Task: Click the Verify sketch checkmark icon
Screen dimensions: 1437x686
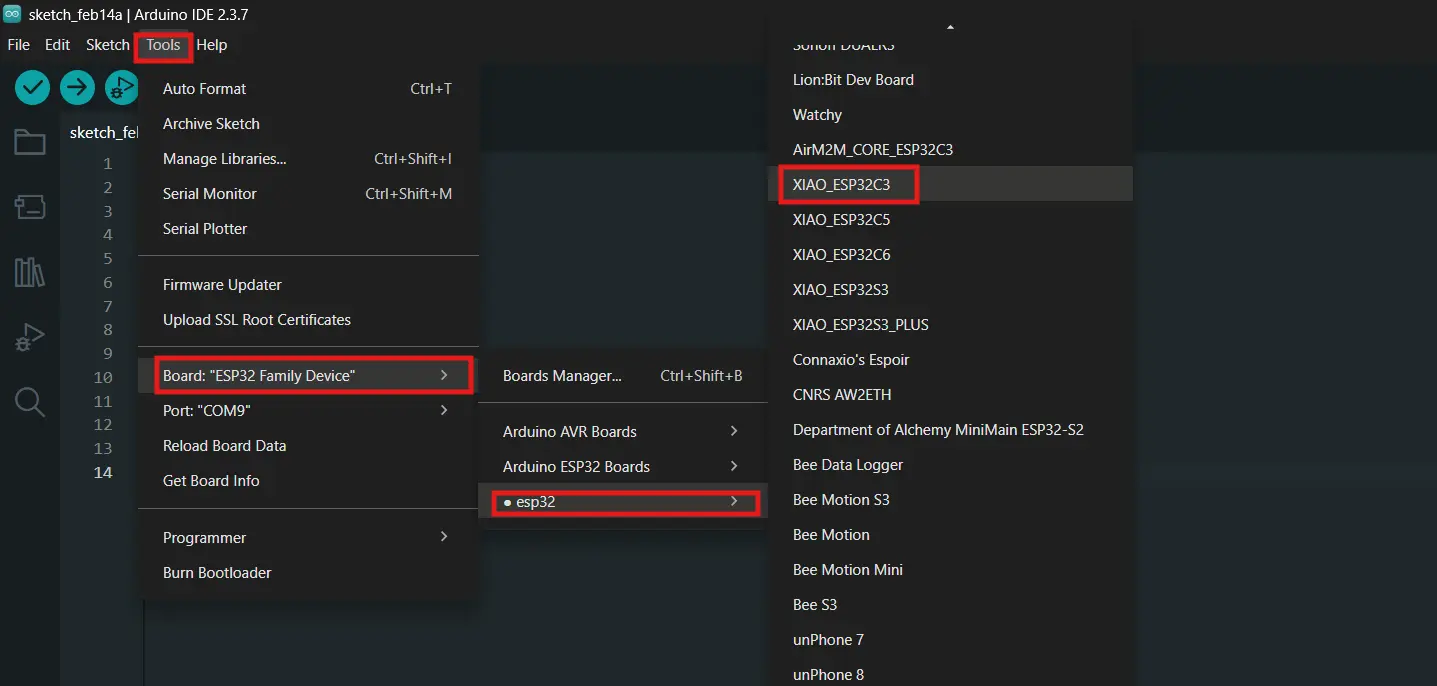Action: click(33, 88)
